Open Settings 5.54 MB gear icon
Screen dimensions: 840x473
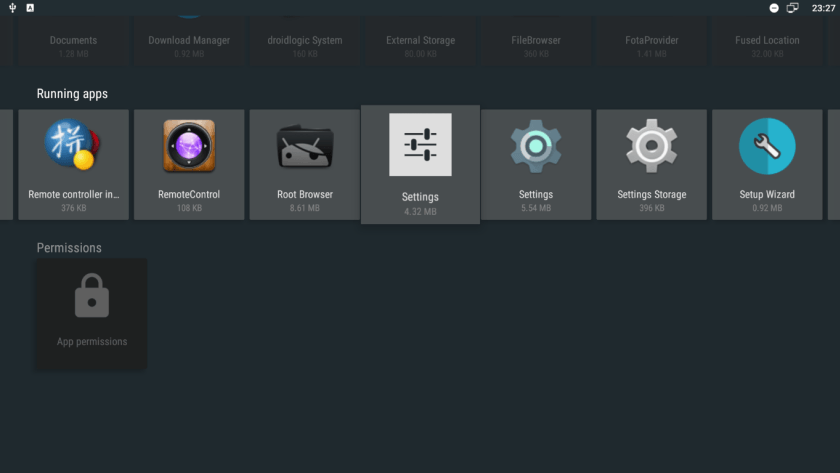(536, 146)
